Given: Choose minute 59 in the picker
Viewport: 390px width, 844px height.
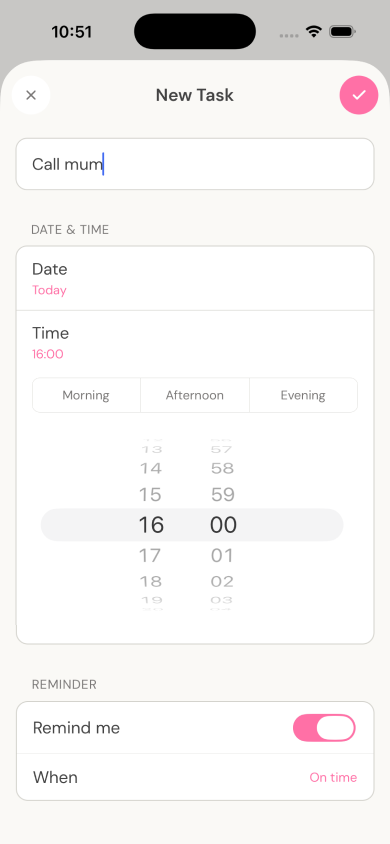Looking at the screenshot, I should (223, 494).
